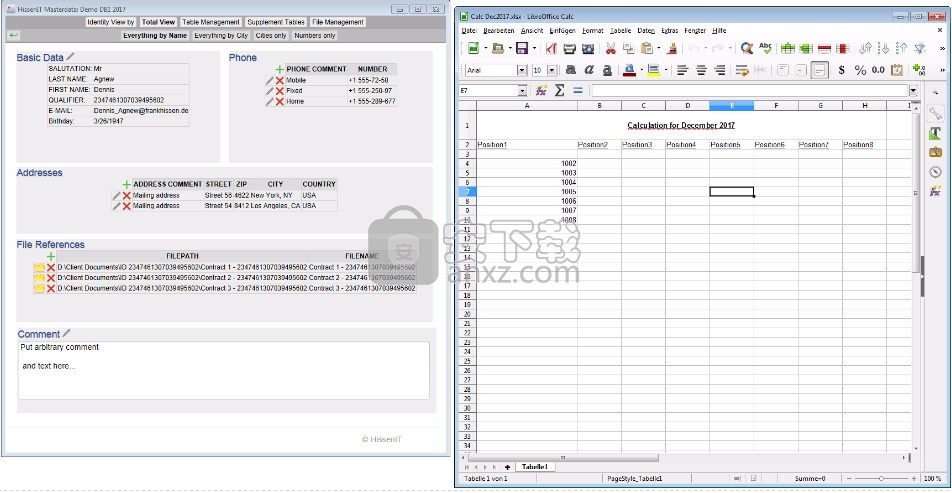Delete the Fixed phone entry
Image resolution: width=952 pixels, height=493 pixels.
click(280, 90)
